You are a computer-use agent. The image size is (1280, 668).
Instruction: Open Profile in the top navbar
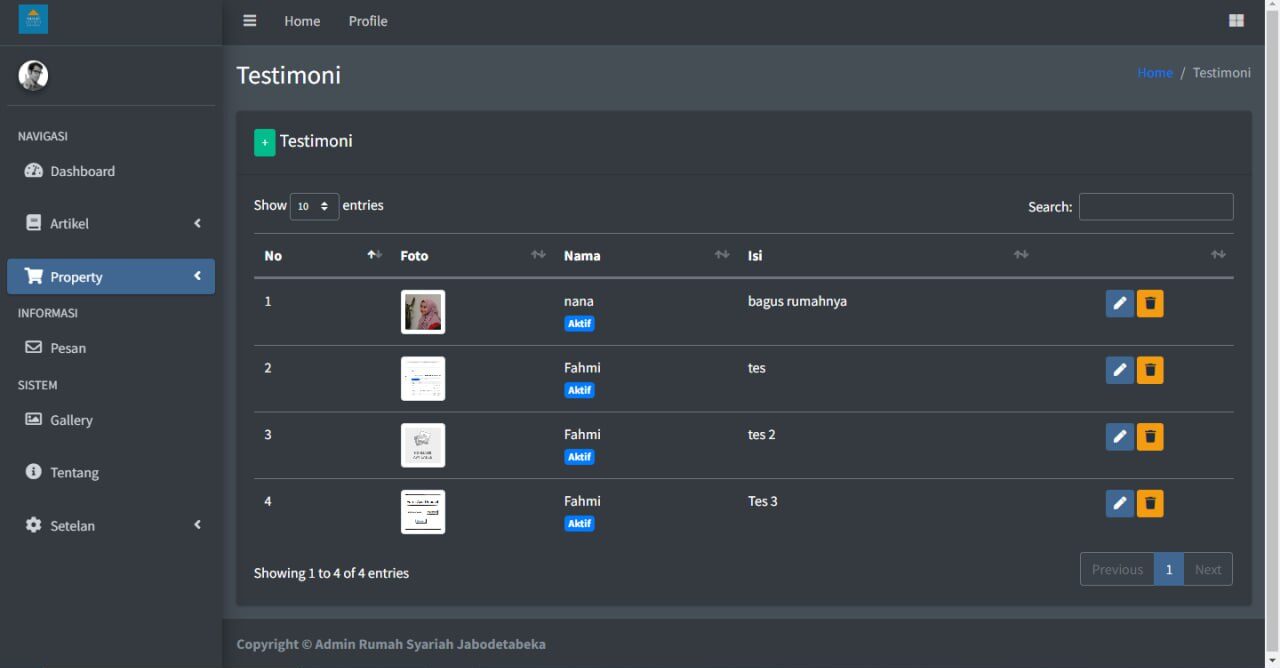(x=367, y=21)
